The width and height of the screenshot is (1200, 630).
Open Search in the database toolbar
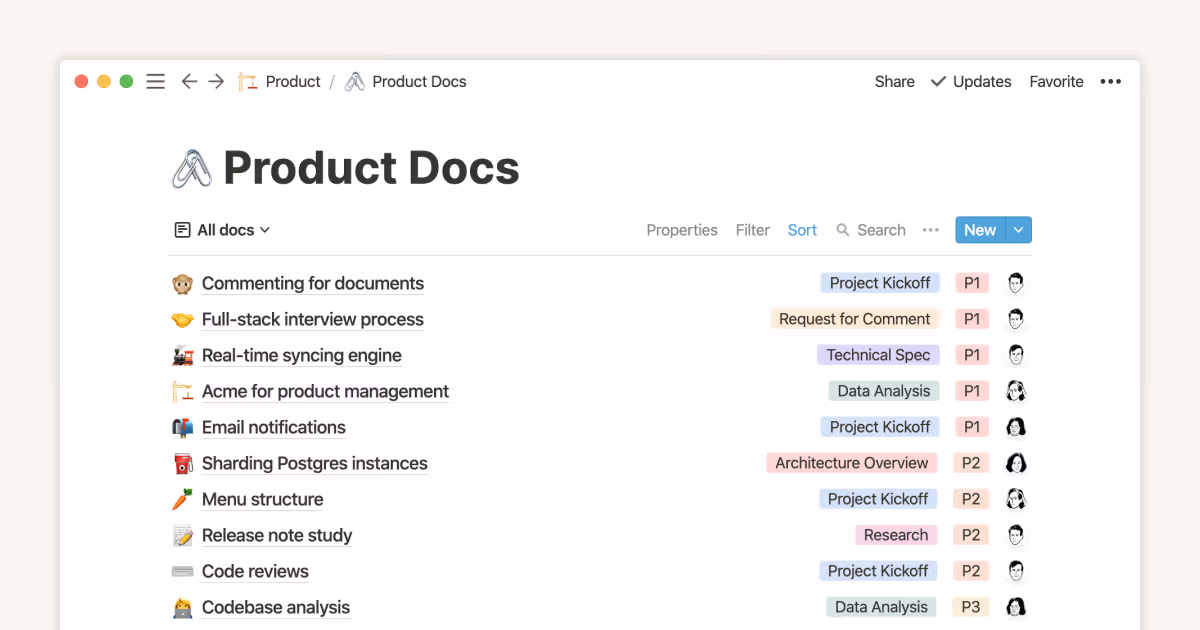871,230
